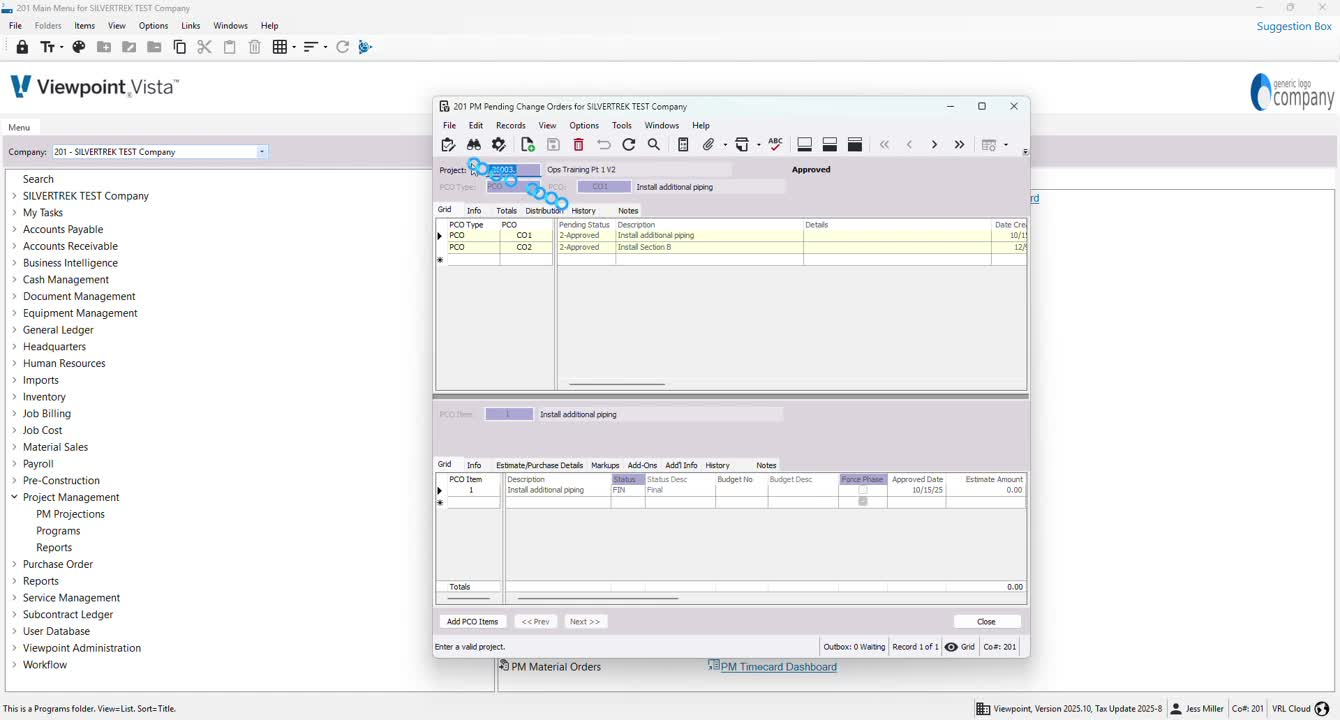This screenshot has width=1340, height=720.
Task: Click the PCO Item number field
Action: [509, 414]
